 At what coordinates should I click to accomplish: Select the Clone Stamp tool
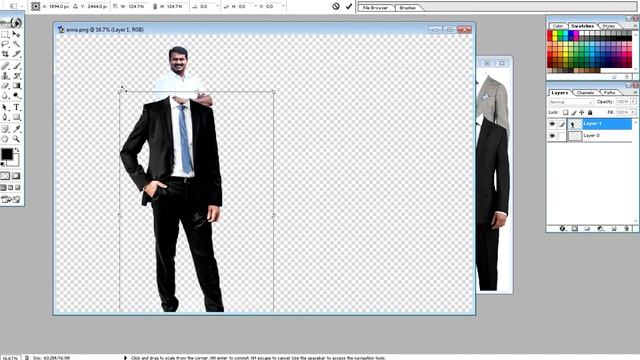click(x=5, y=76)
